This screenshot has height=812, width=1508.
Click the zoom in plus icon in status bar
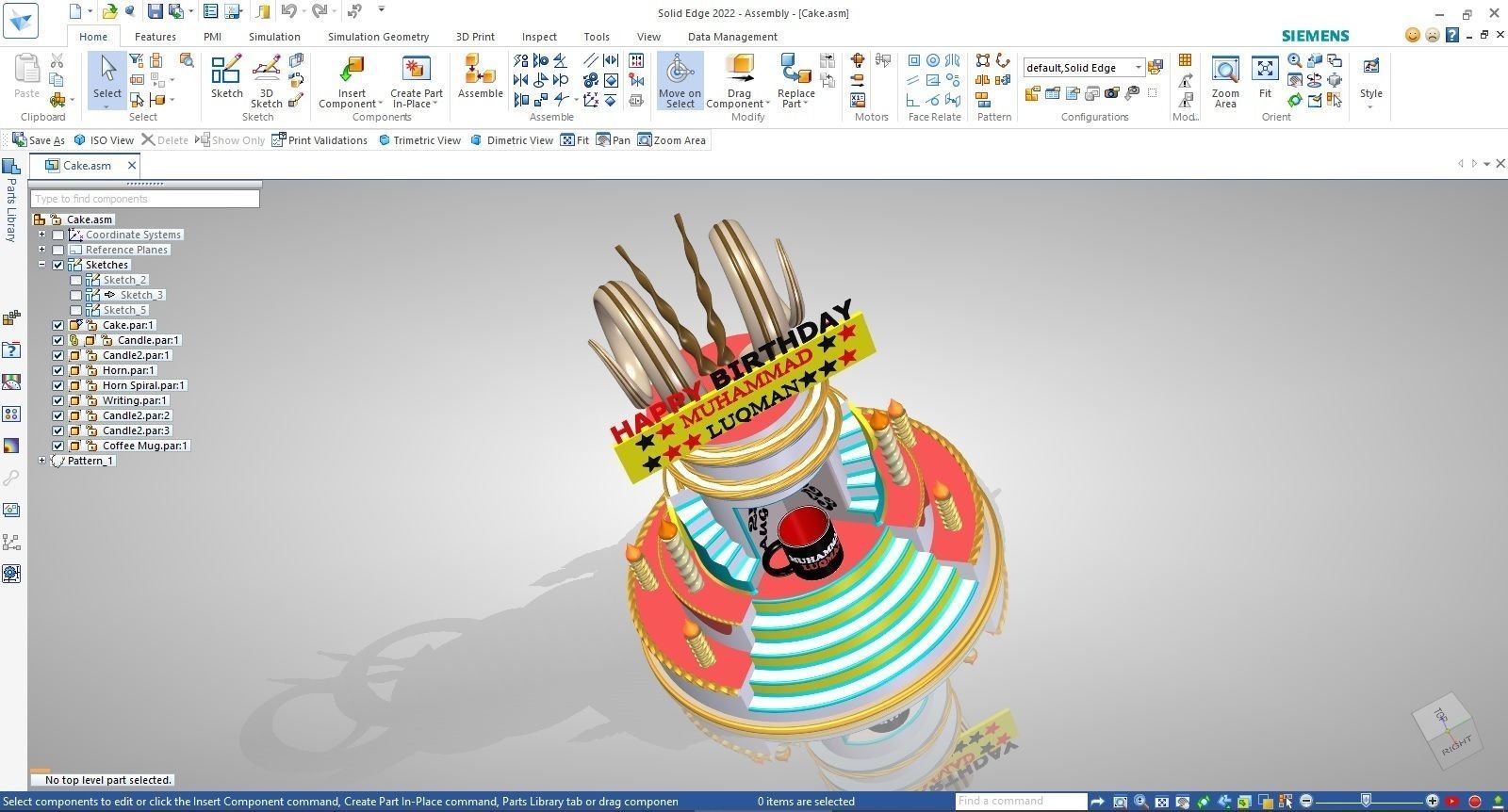[x=1433, y=802]
